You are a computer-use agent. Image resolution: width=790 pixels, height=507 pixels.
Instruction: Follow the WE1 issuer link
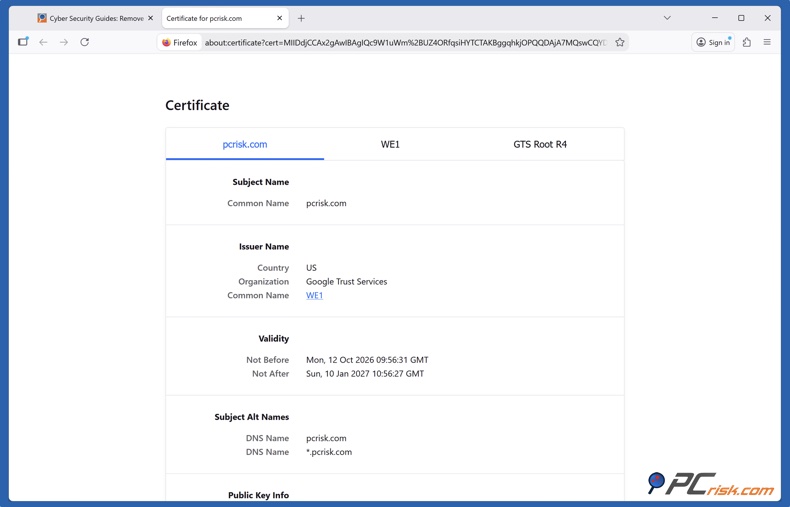[x=314, y=295]
